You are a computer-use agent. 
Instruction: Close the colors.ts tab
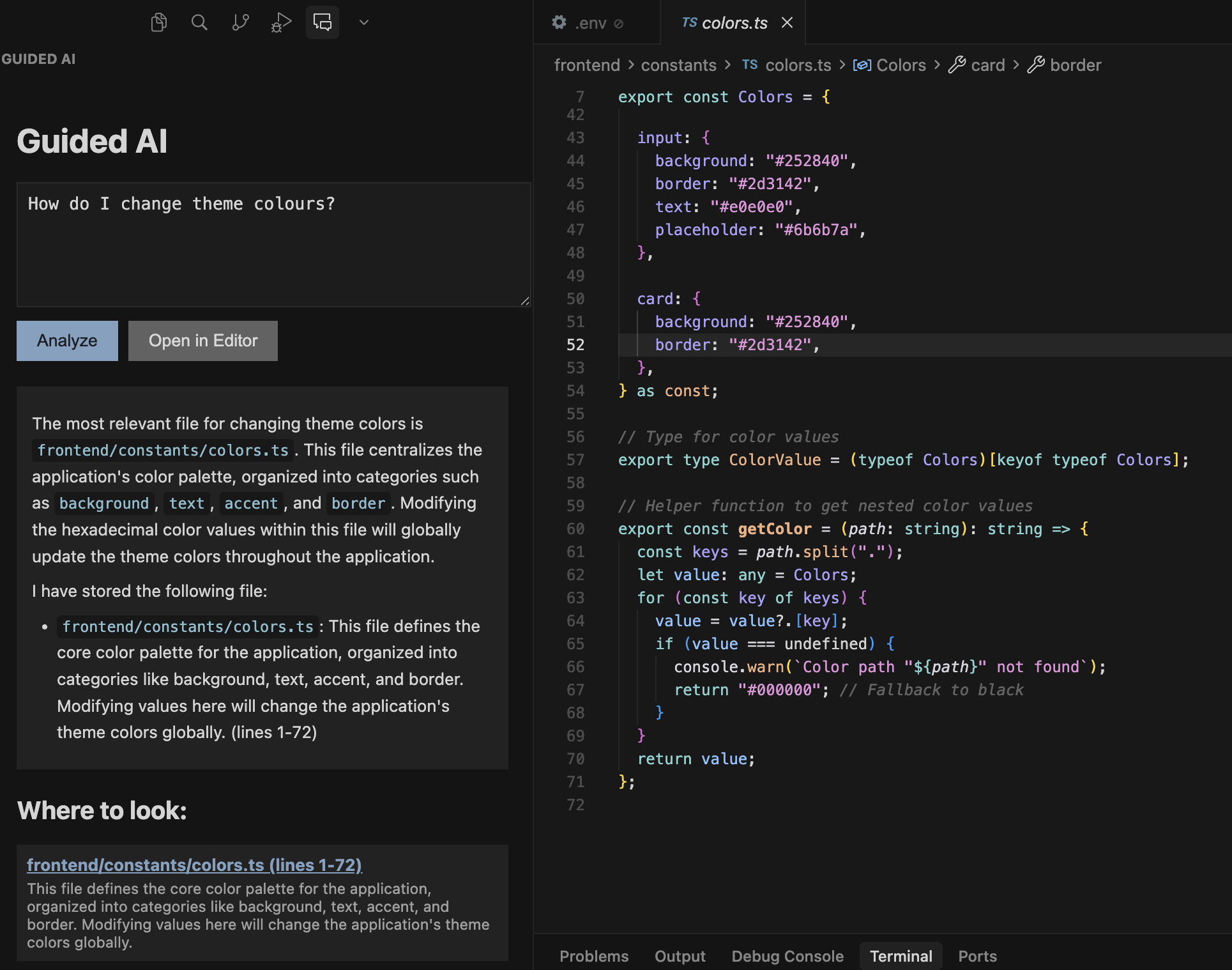(x=787, y=23)
